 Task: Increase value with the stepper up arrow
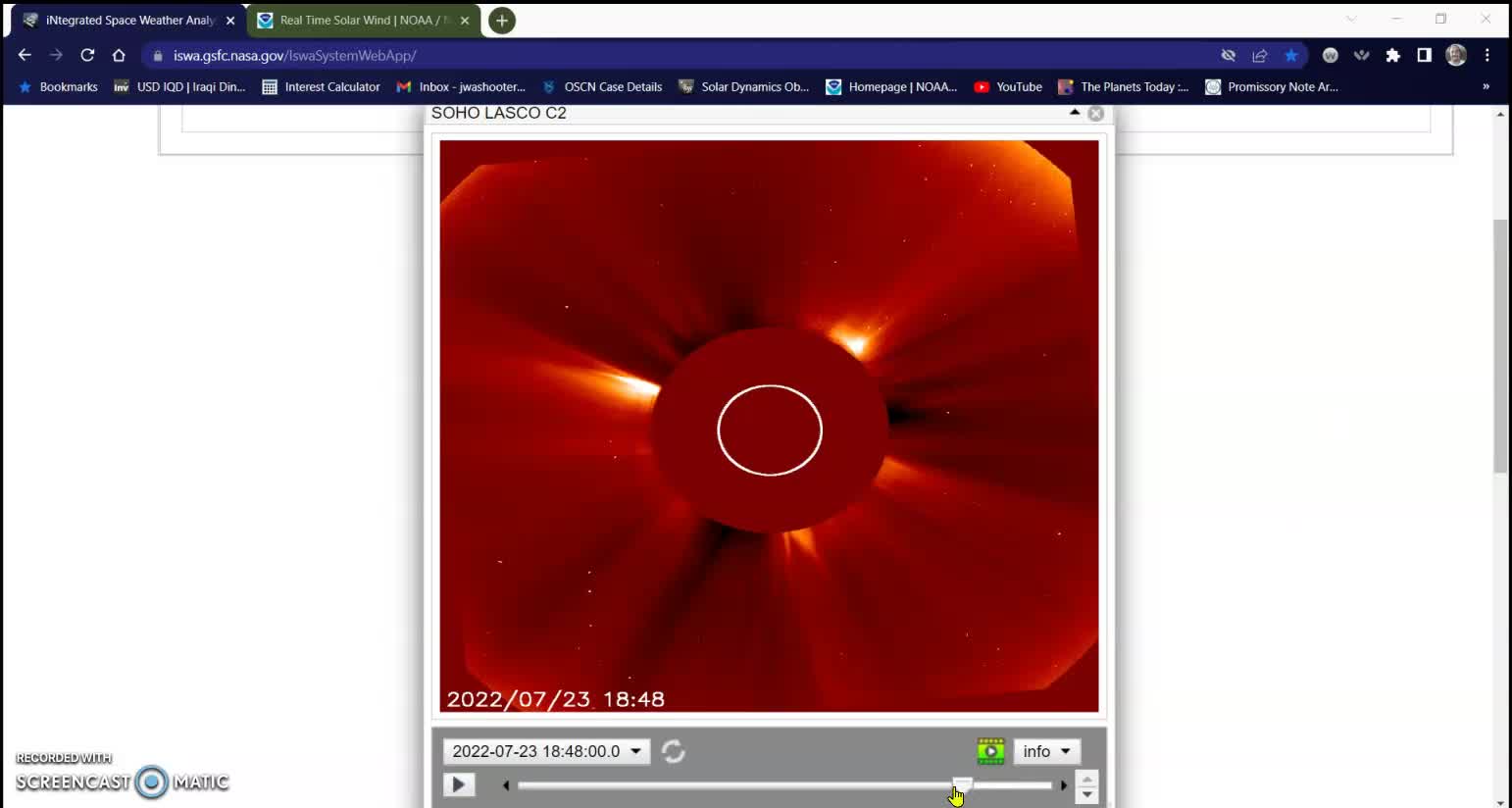click(x=1086, y=779)
